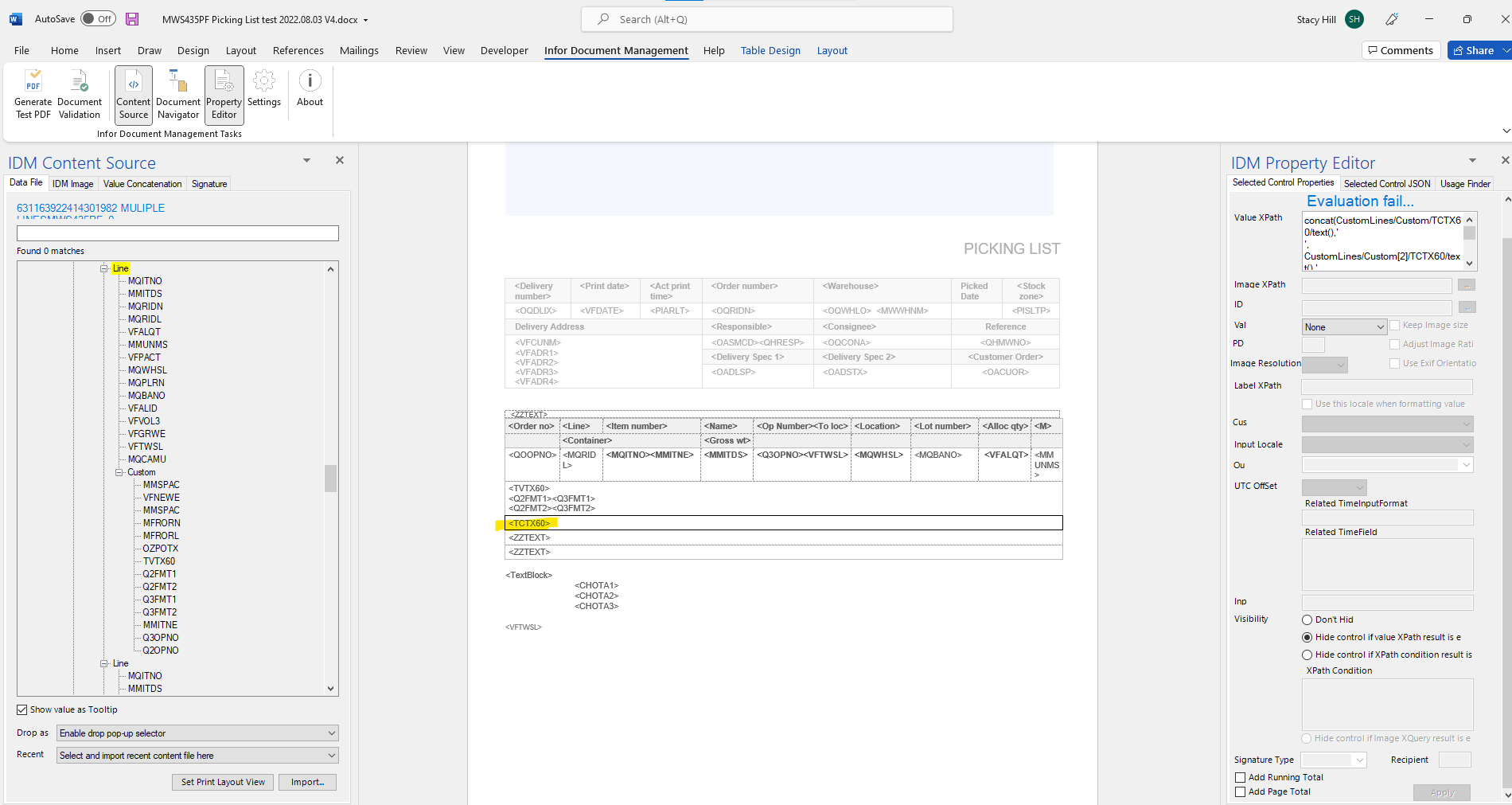Check Keep Image size option
Screen dimensions: 1512x805
click(1394, 325)
